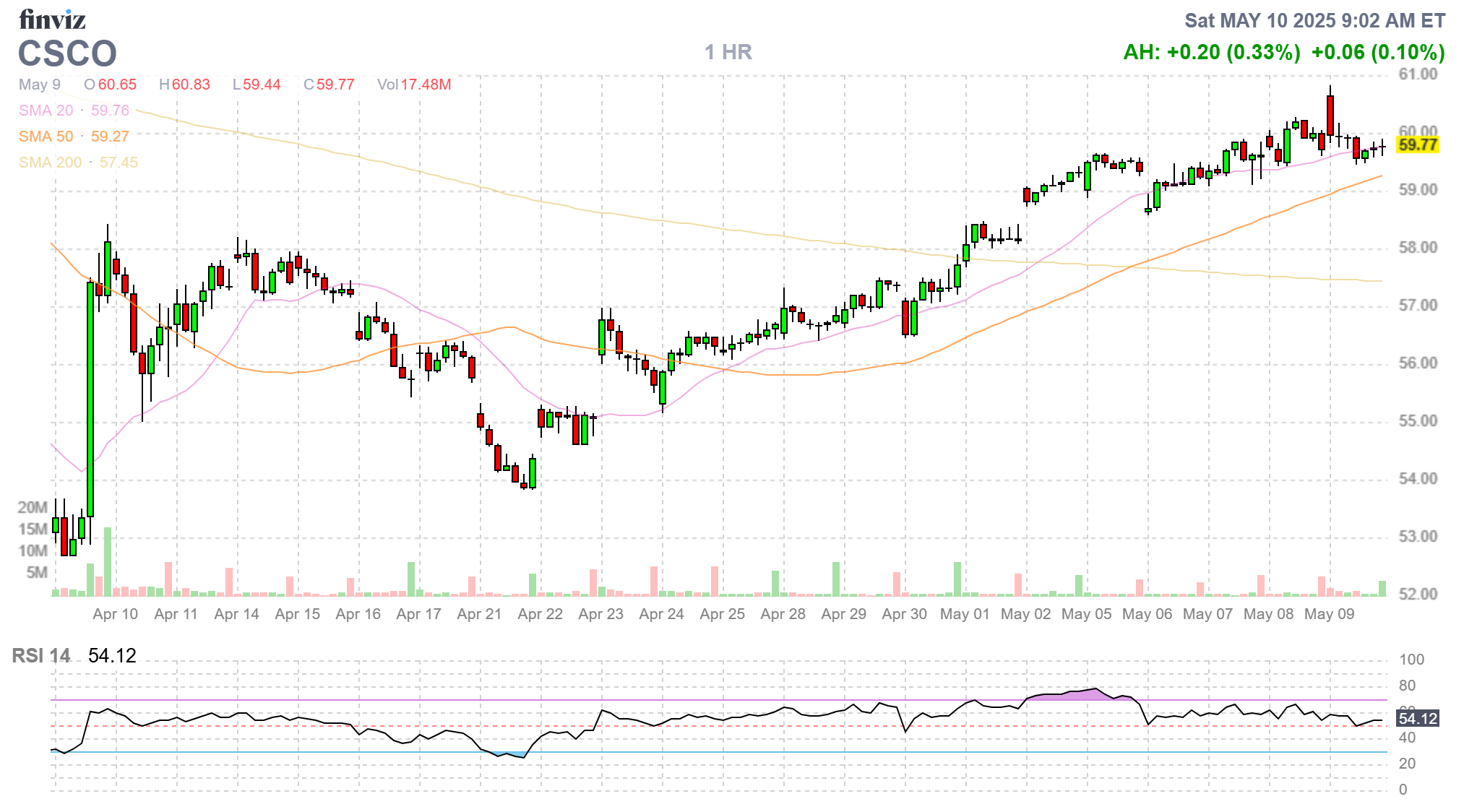Click the Vol 17.48M reading
Image resolution: width=1464 pixels, height=812 pixels.
coord(414,85)
